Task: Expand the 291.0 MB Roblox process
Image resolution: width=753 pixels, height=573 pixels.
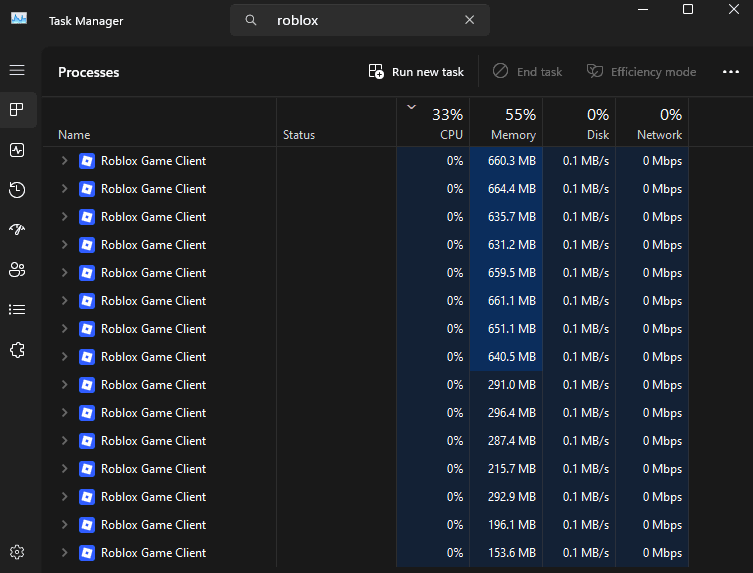Action: coord(64,385)
